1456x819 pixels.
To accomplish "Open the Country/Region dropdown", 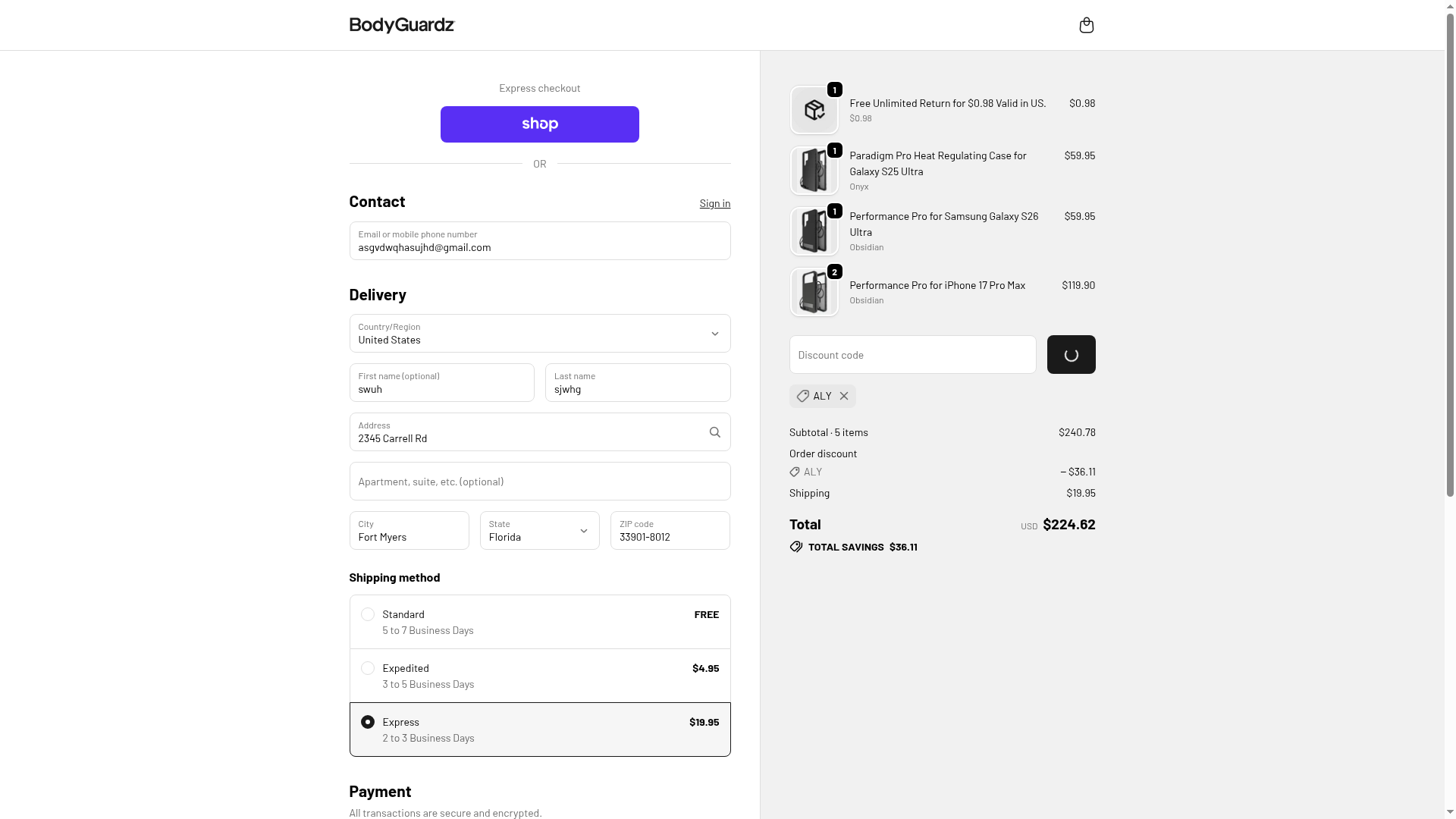I will pos(539,334).
